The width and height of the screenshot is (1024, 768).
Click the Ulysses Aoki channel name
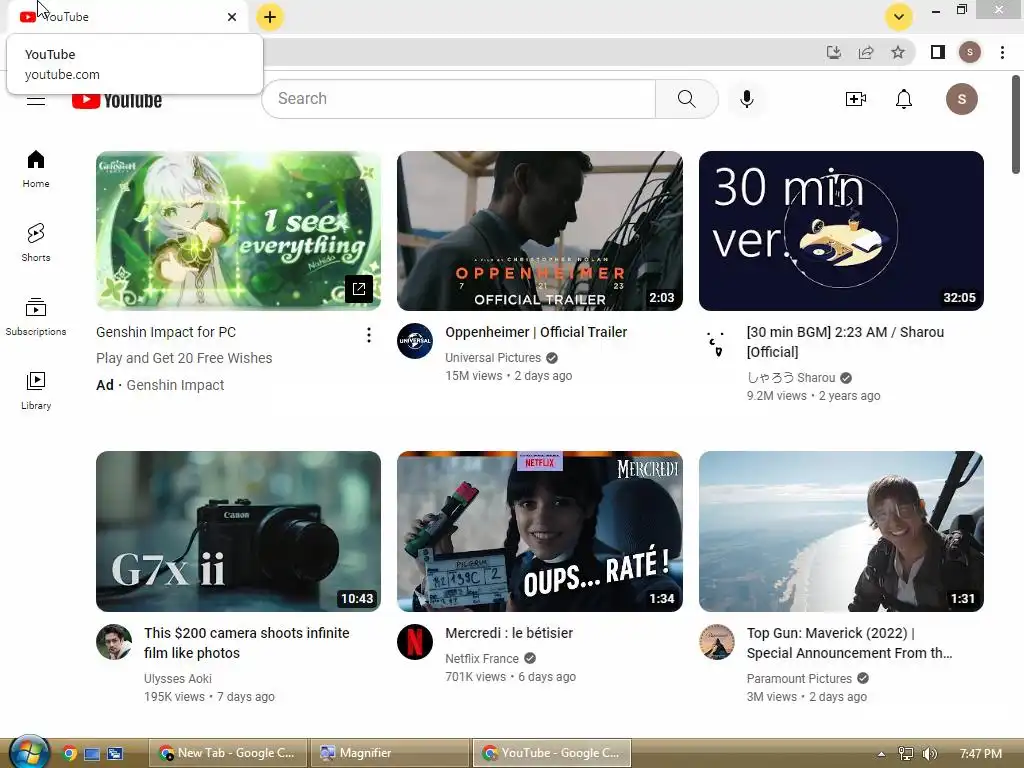178,679
